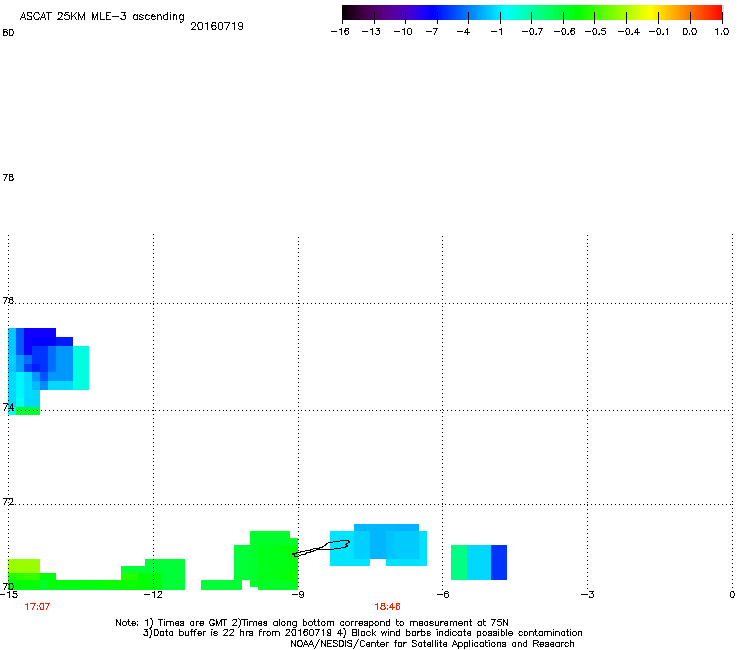Click the -16 color scale label

340,32
